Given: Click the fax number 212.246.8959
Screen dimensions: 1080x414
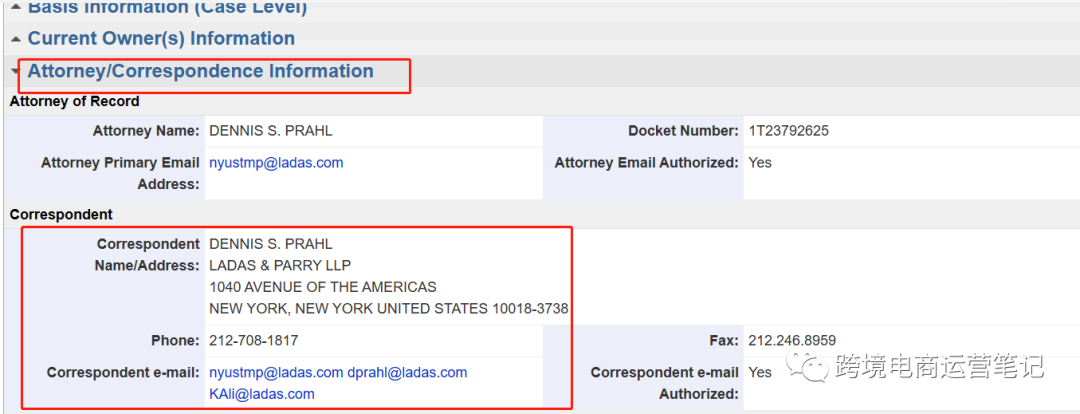Looking at the screenshot, I should click(792, 340).
